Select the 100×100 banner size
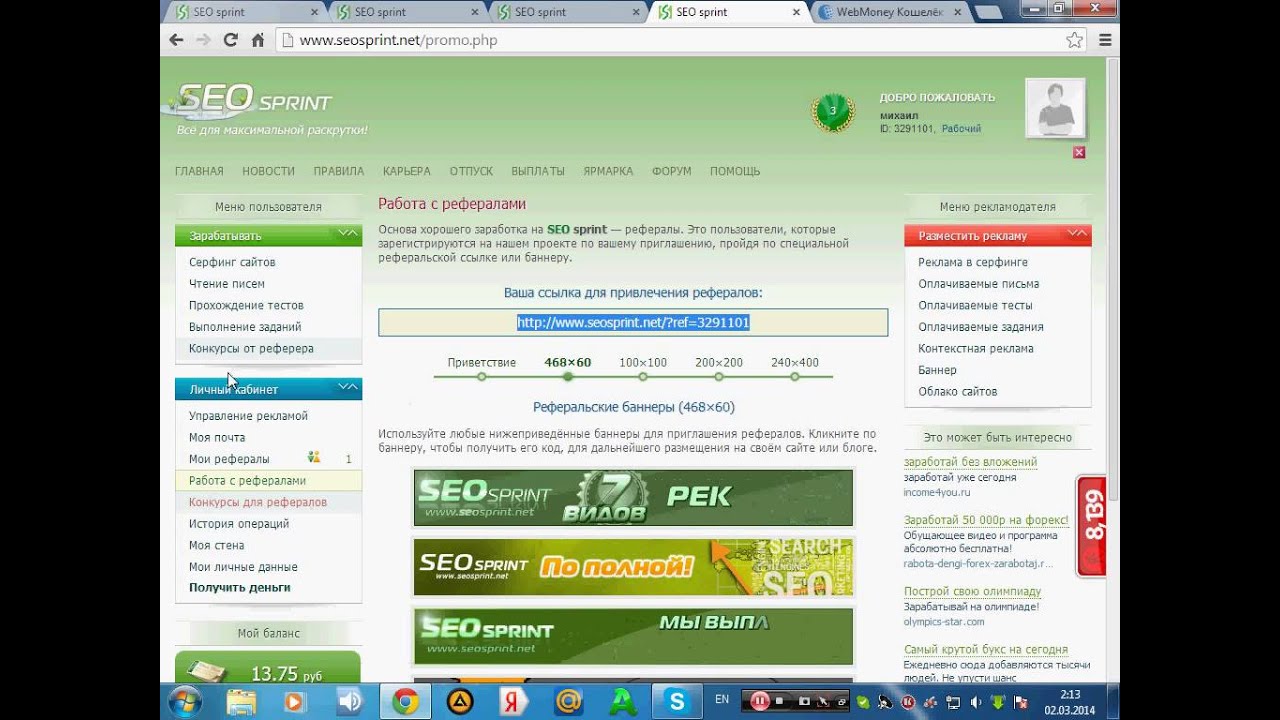Viewport: 1280px width, 720px height. pos(643,362)
